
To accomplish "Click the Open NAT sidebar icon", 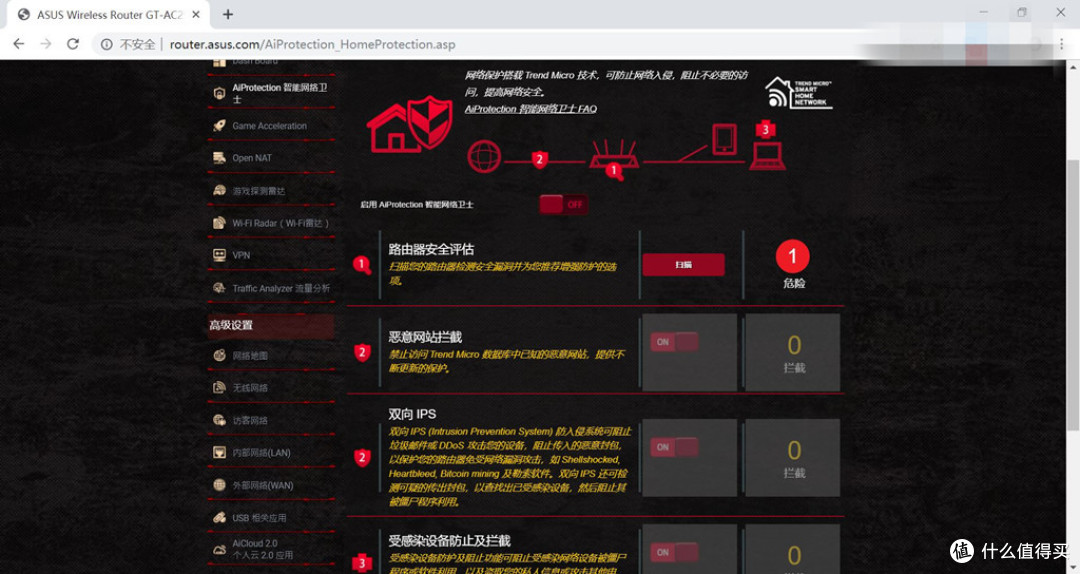I will pos(219,158).
